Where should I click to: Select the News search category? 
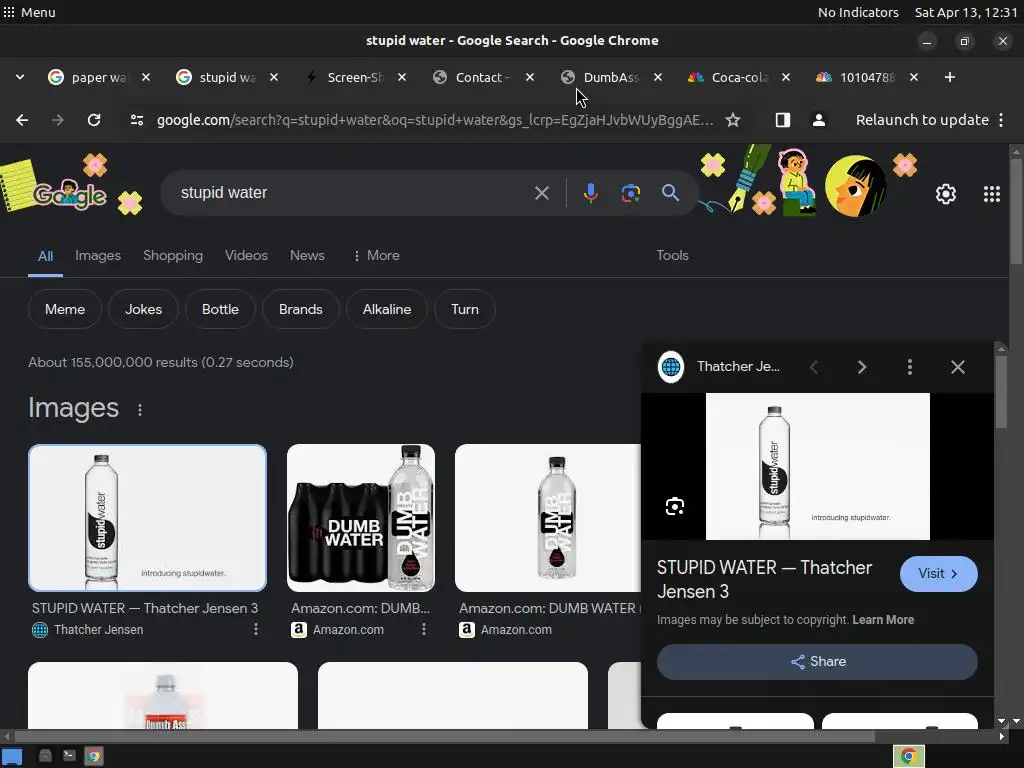point(307,255)
